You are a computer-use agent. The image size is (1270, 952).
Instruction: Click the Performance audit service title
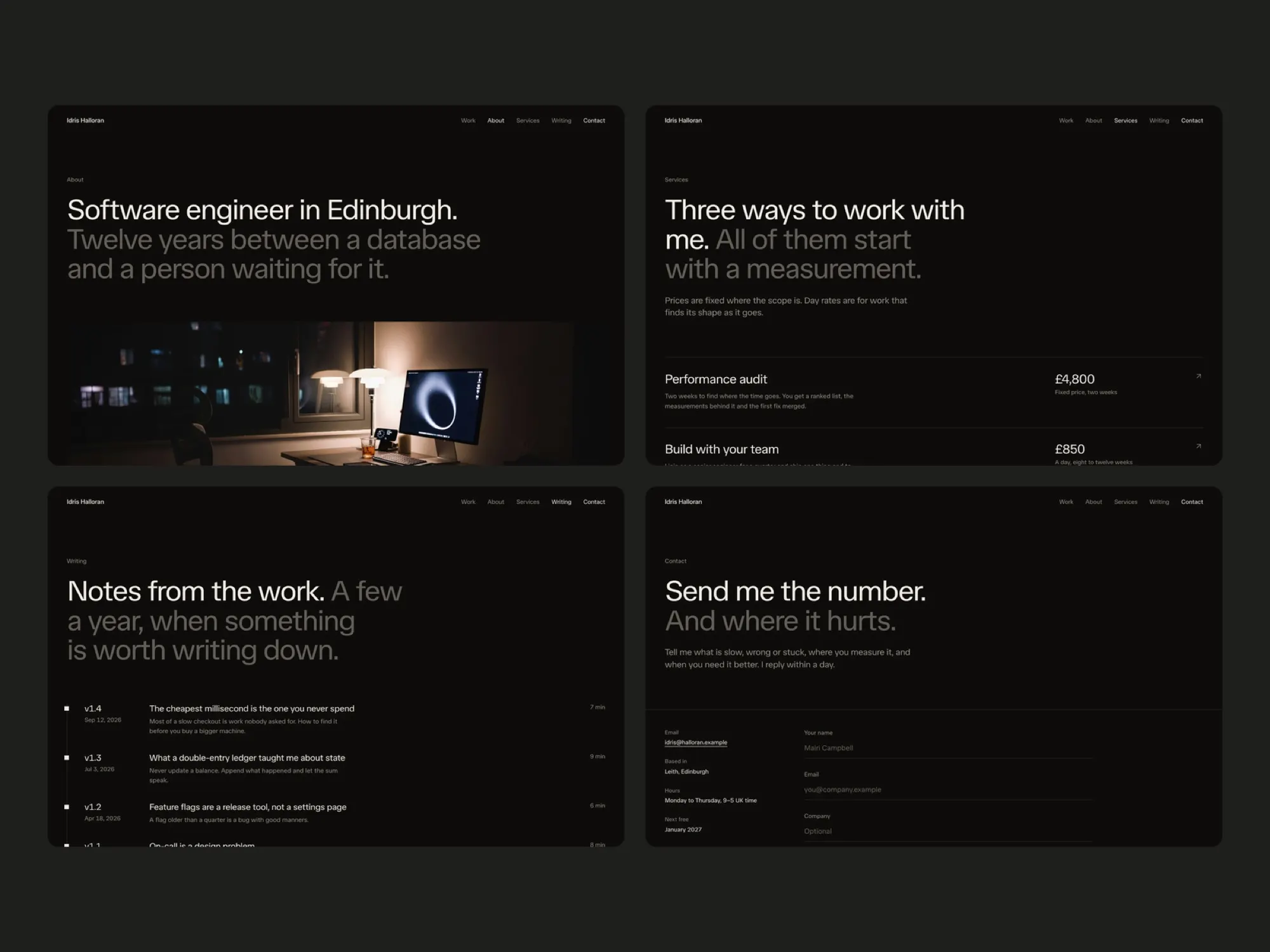coord(716,380)
